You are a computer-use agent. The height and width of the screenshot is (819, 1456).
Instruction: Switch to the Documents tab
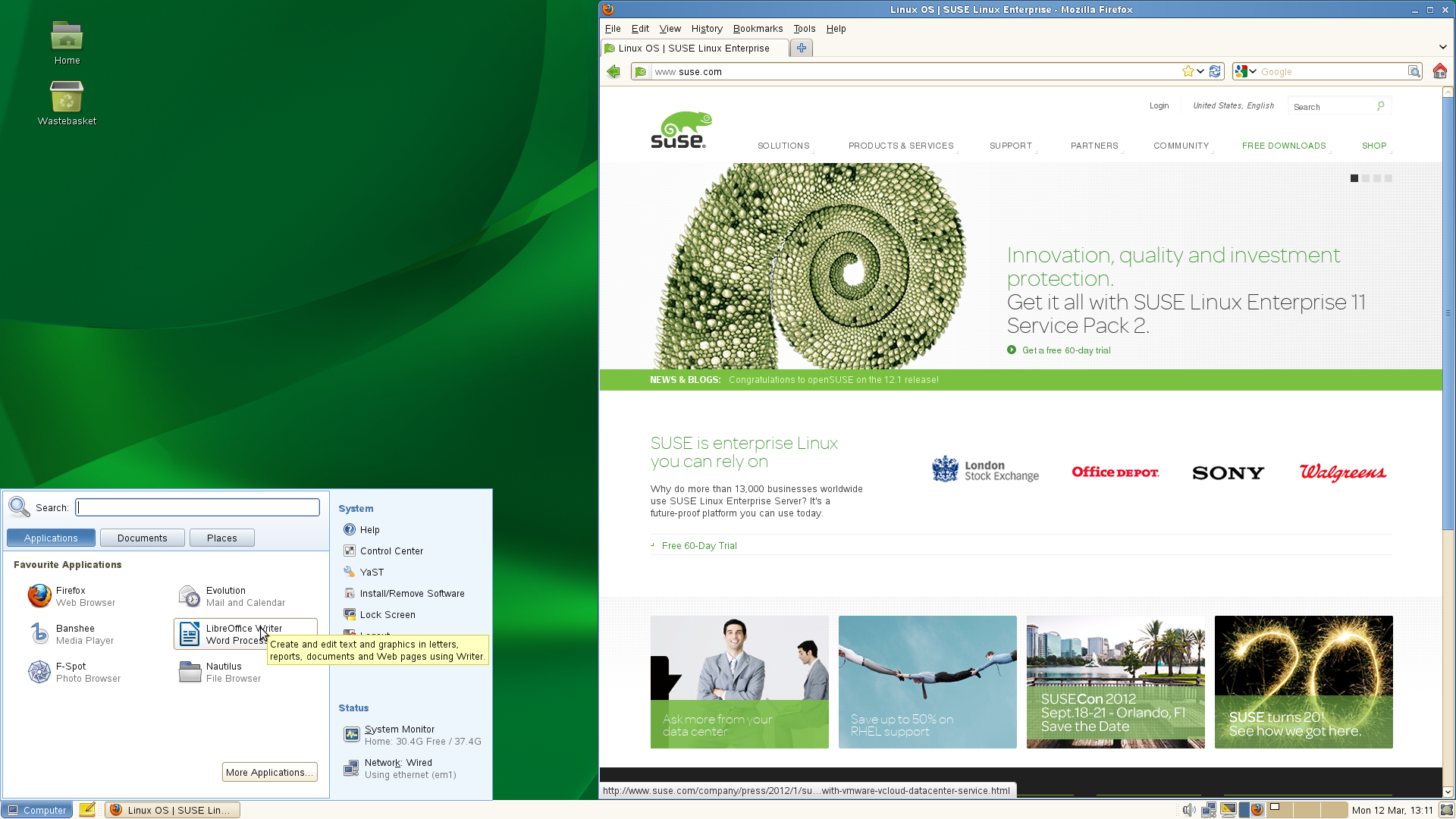142,538
